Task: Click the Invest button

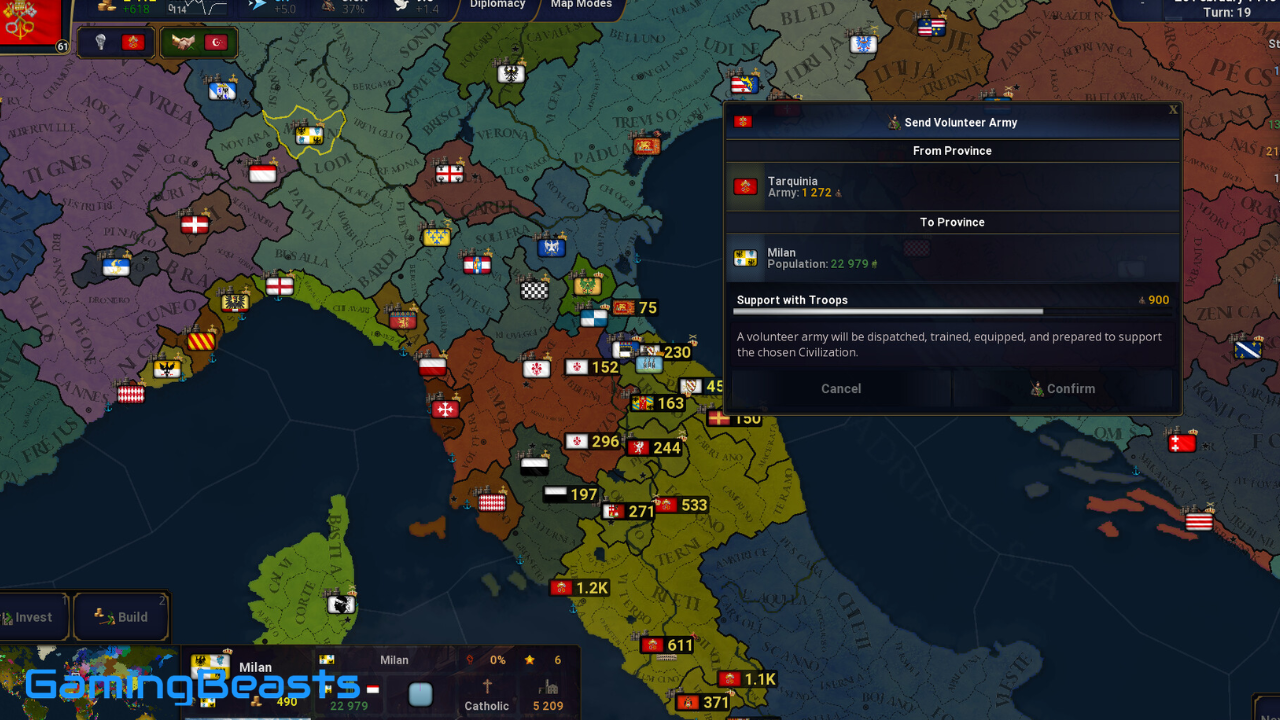Action: [x=32, y=617]
